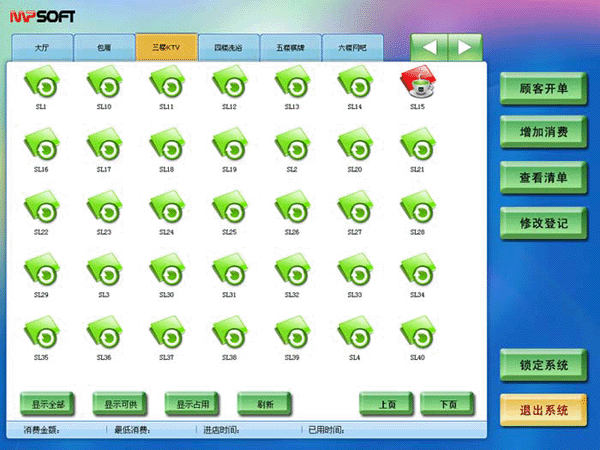Click the 增加消费 button
The width and height of the screenshot is (600, 450).
(543, 131)
